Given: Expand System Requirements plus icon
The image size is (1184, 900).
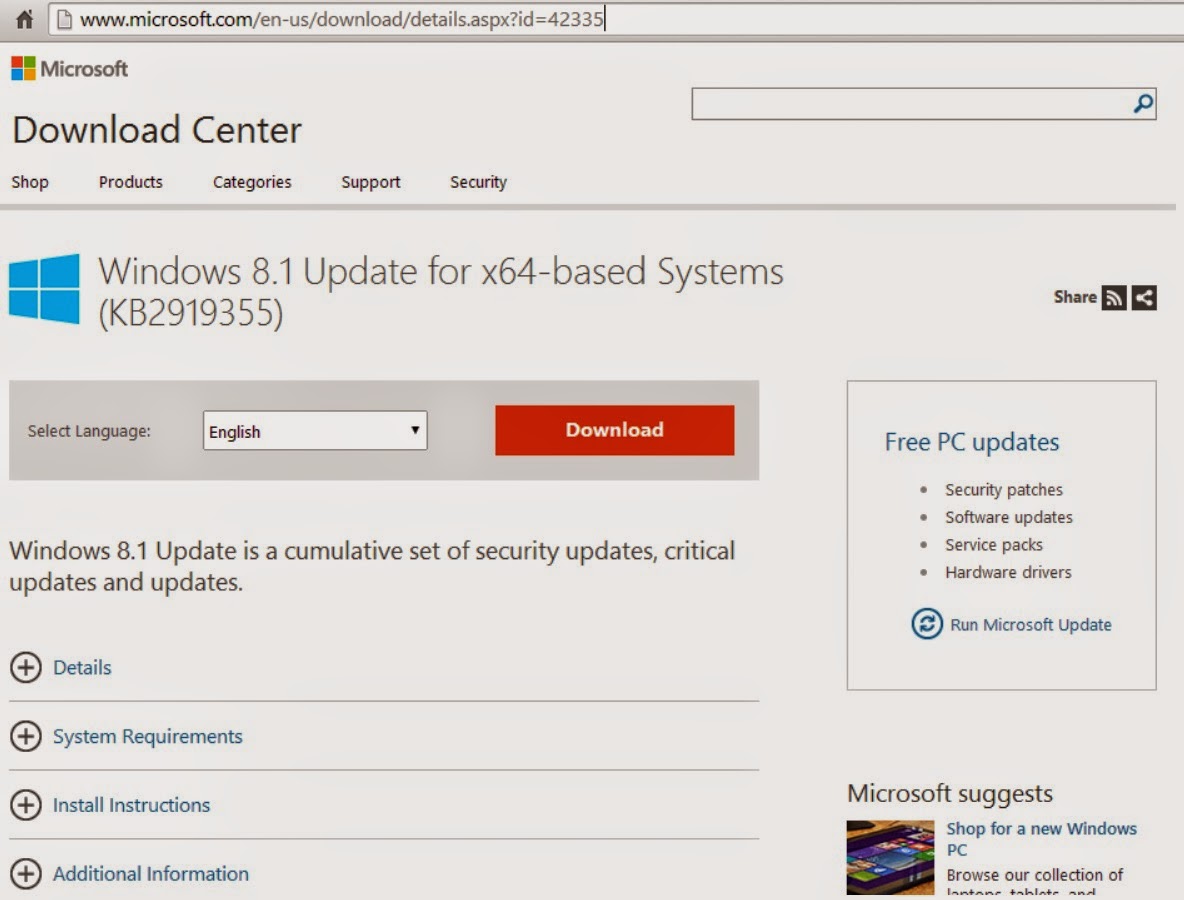Looking at the screenshot, I should tap(26, 736).
